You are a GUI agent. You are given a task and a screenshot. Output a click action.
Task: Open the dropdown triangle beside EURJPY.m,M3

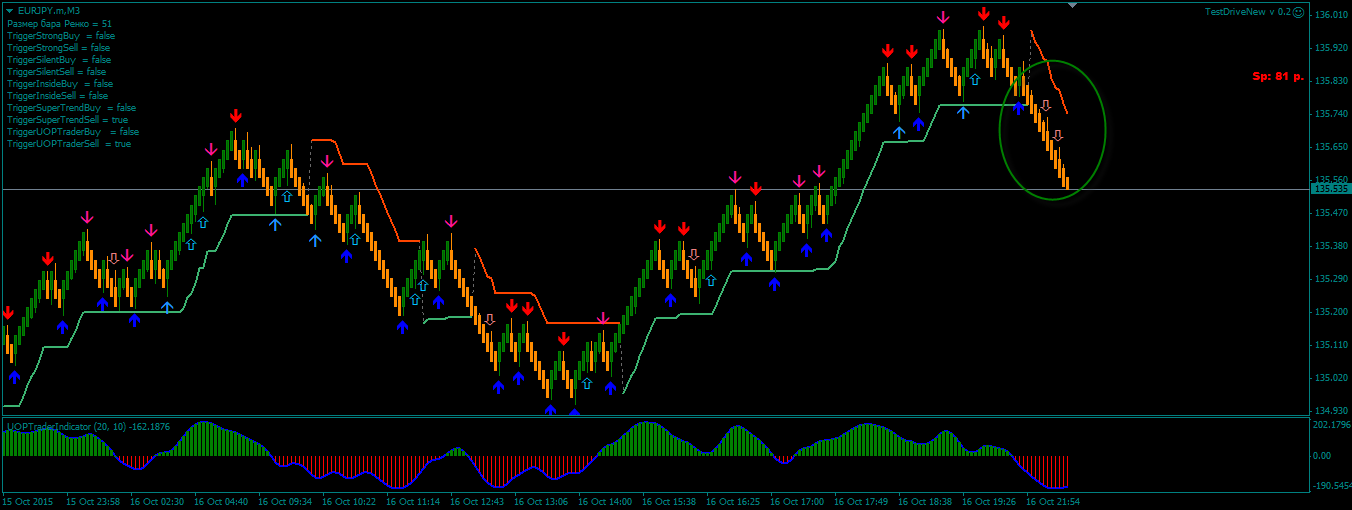[x=9, y=11]
